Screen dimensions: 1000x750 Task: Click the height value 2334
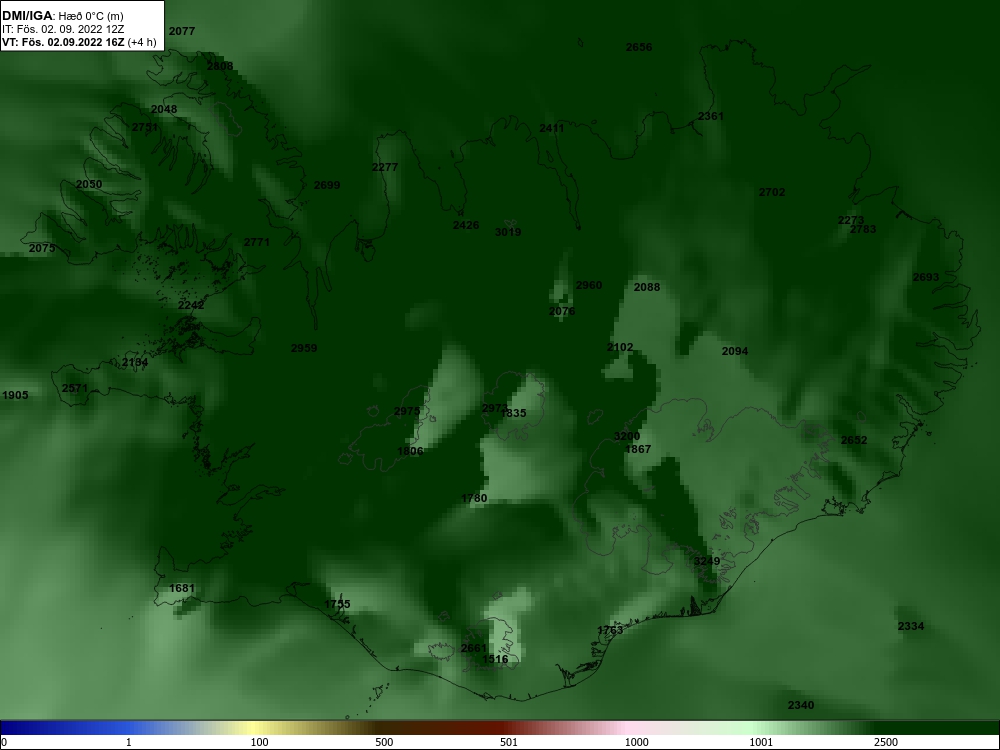coord(911,626)
